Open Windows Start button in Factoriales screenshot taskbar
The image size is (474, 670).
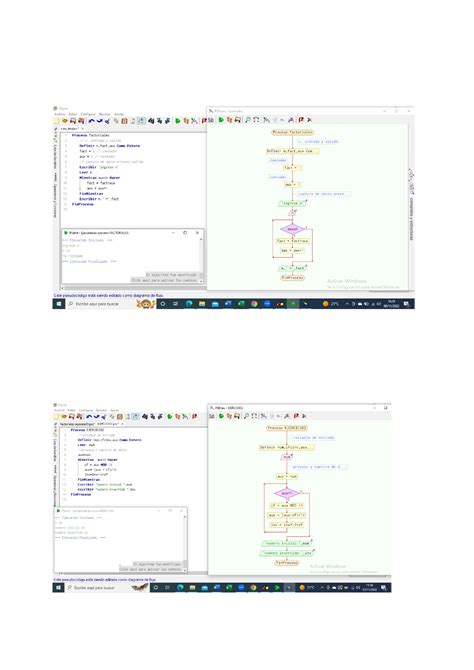coord(59,304)
